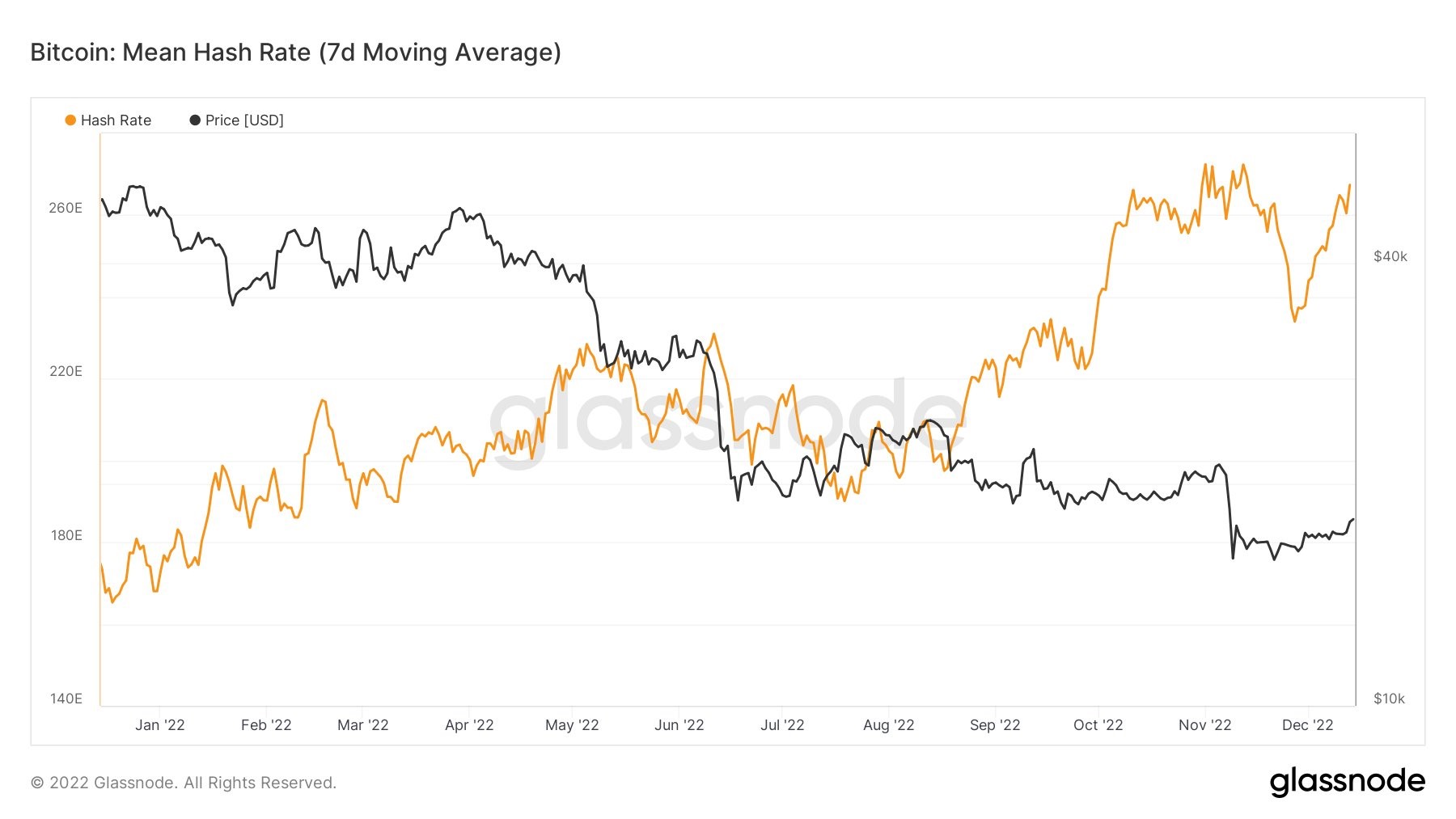Click the black Price legend dot
This screenshot has height=819, width=1456.
(x=195, y=120)
